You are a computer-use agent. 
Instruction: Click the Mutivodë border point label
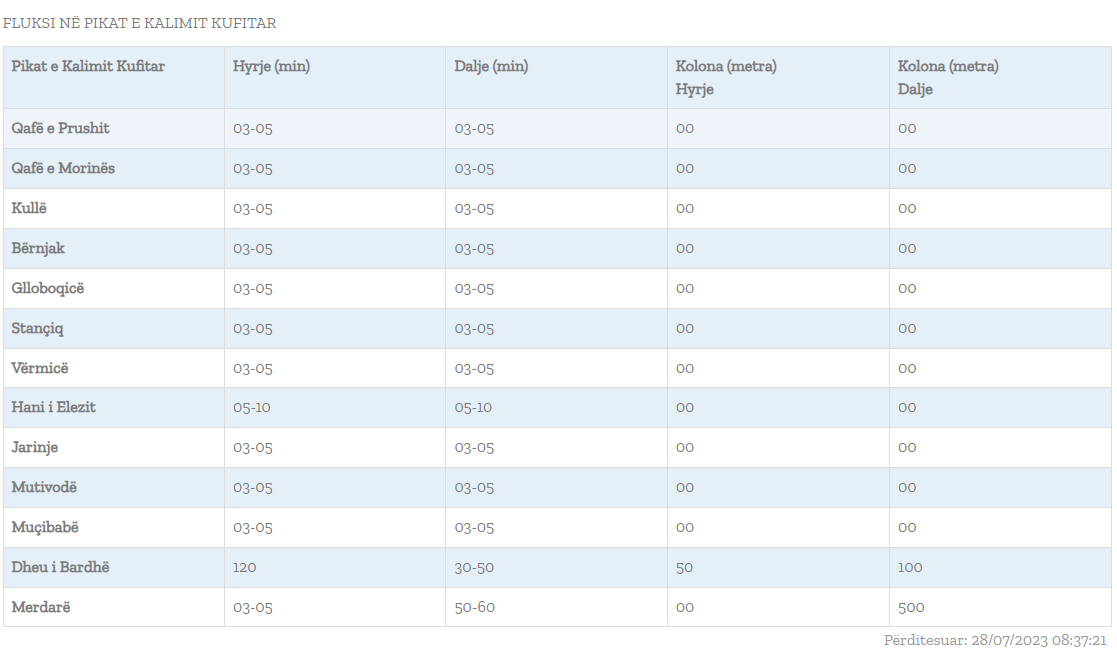[44, 488]
